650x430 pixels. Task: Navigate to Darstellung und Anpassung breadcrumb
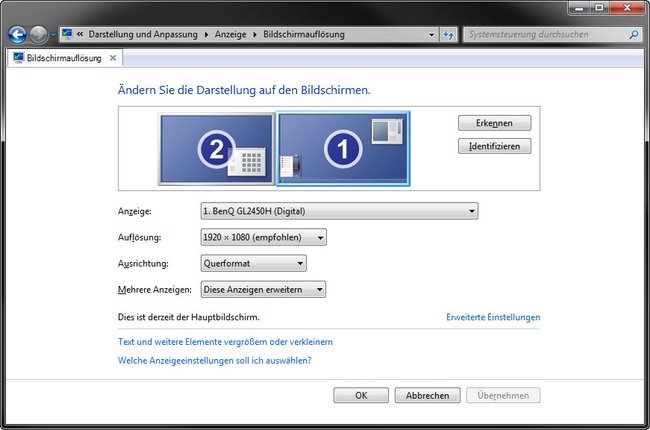click(x=143, y=34)
